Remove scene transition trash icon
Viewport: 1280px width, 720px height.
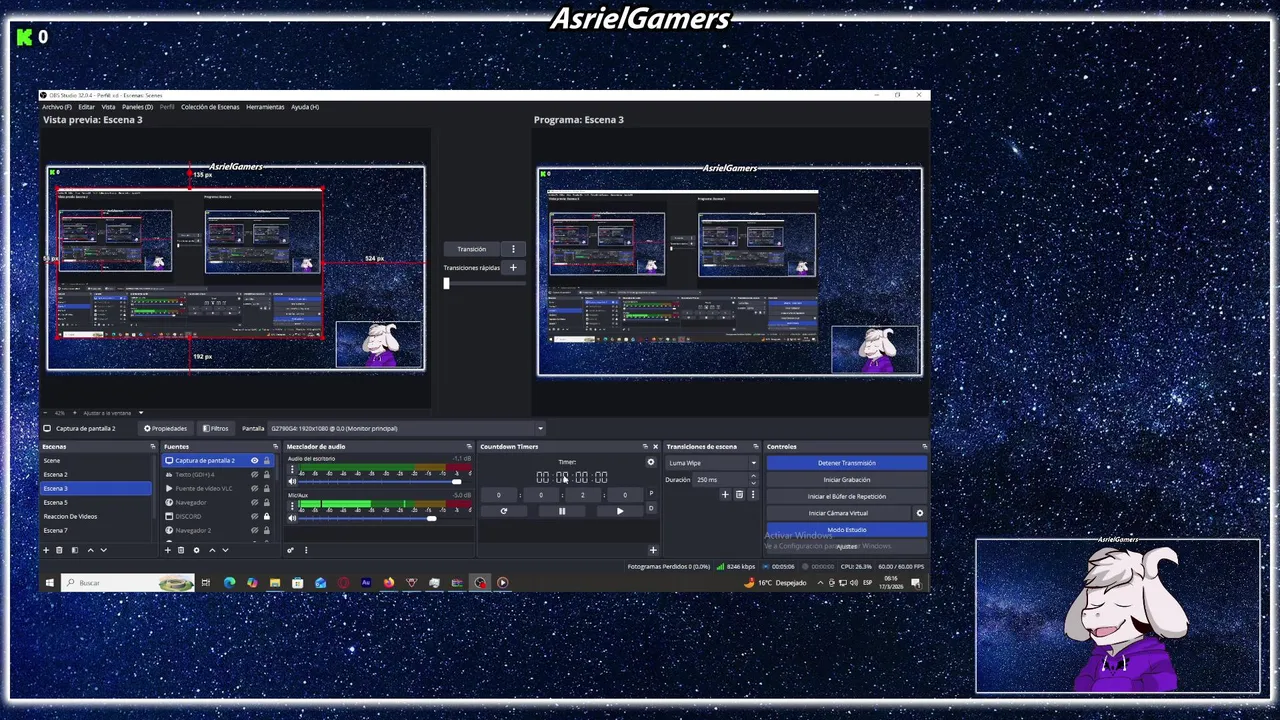[x=739, y=494]
